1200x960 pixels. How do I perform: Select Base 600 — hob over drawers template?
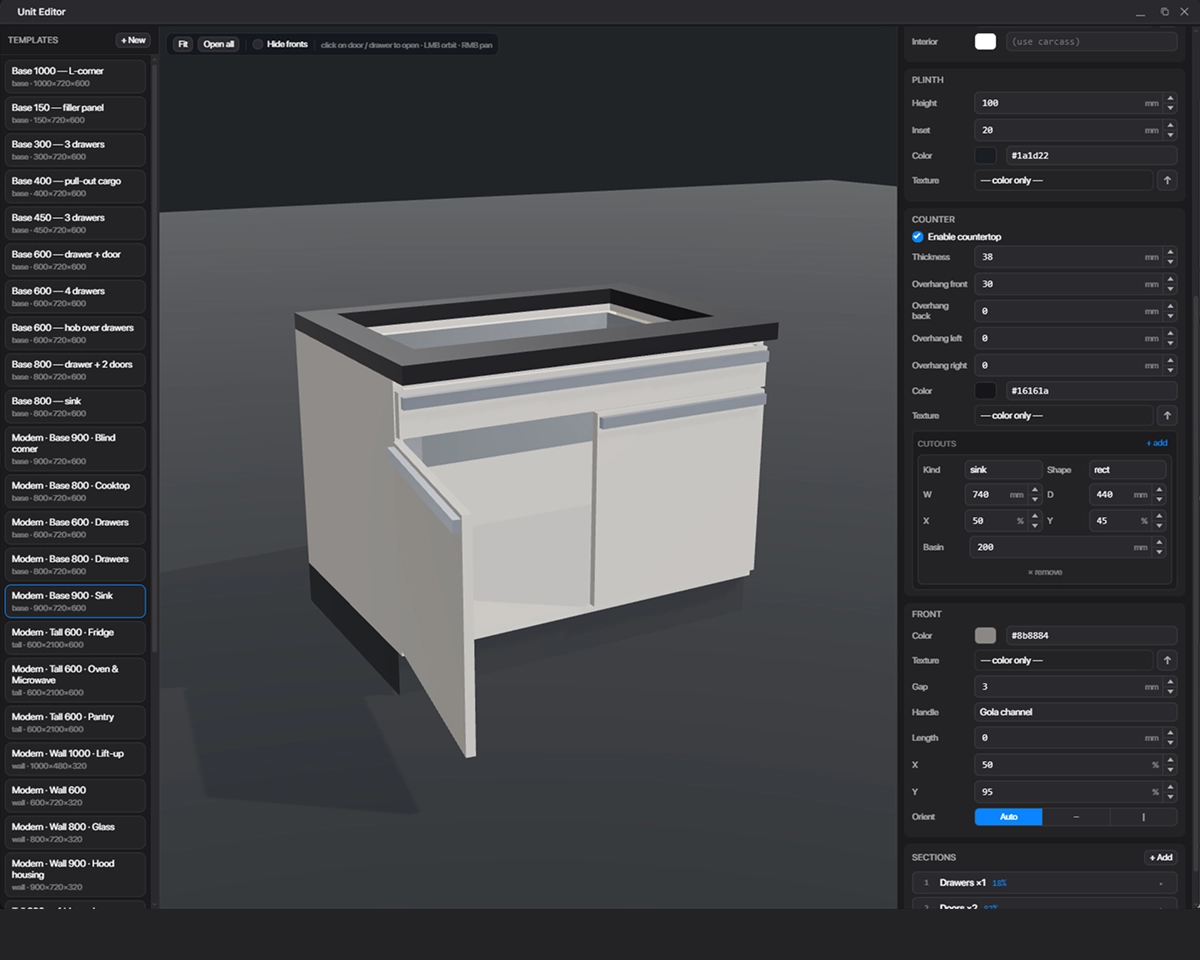pyautogui.click(x=75, y=333)
